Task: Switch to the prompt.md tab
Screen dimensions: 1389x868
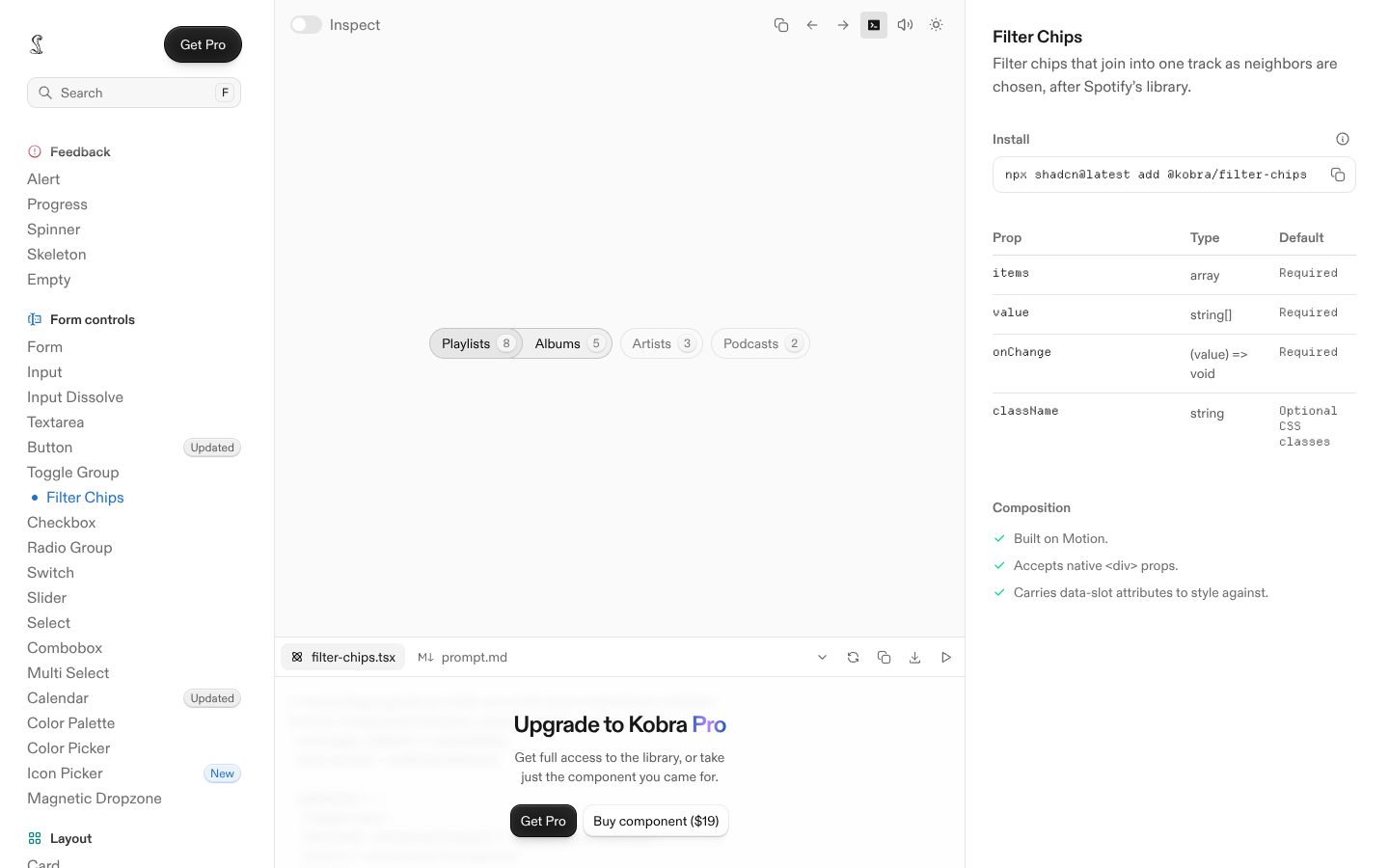Action: pos(463,657)
